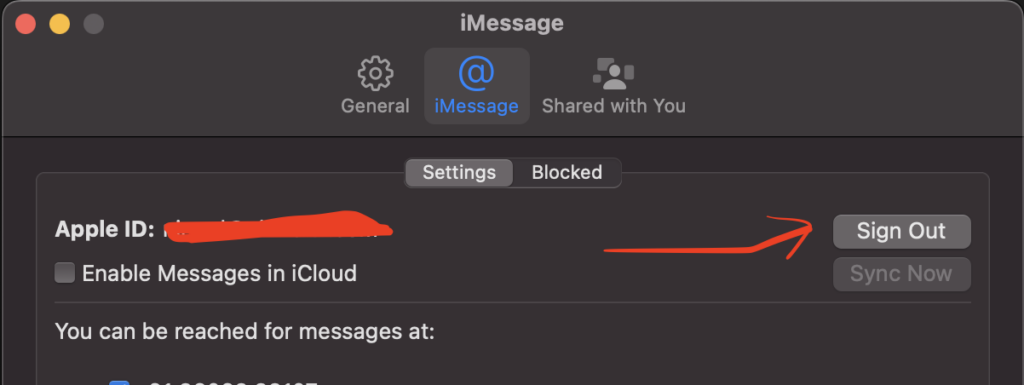Click the redacted Apple ID email
The width and height of the screenshot is (1024, 385).
278,228
